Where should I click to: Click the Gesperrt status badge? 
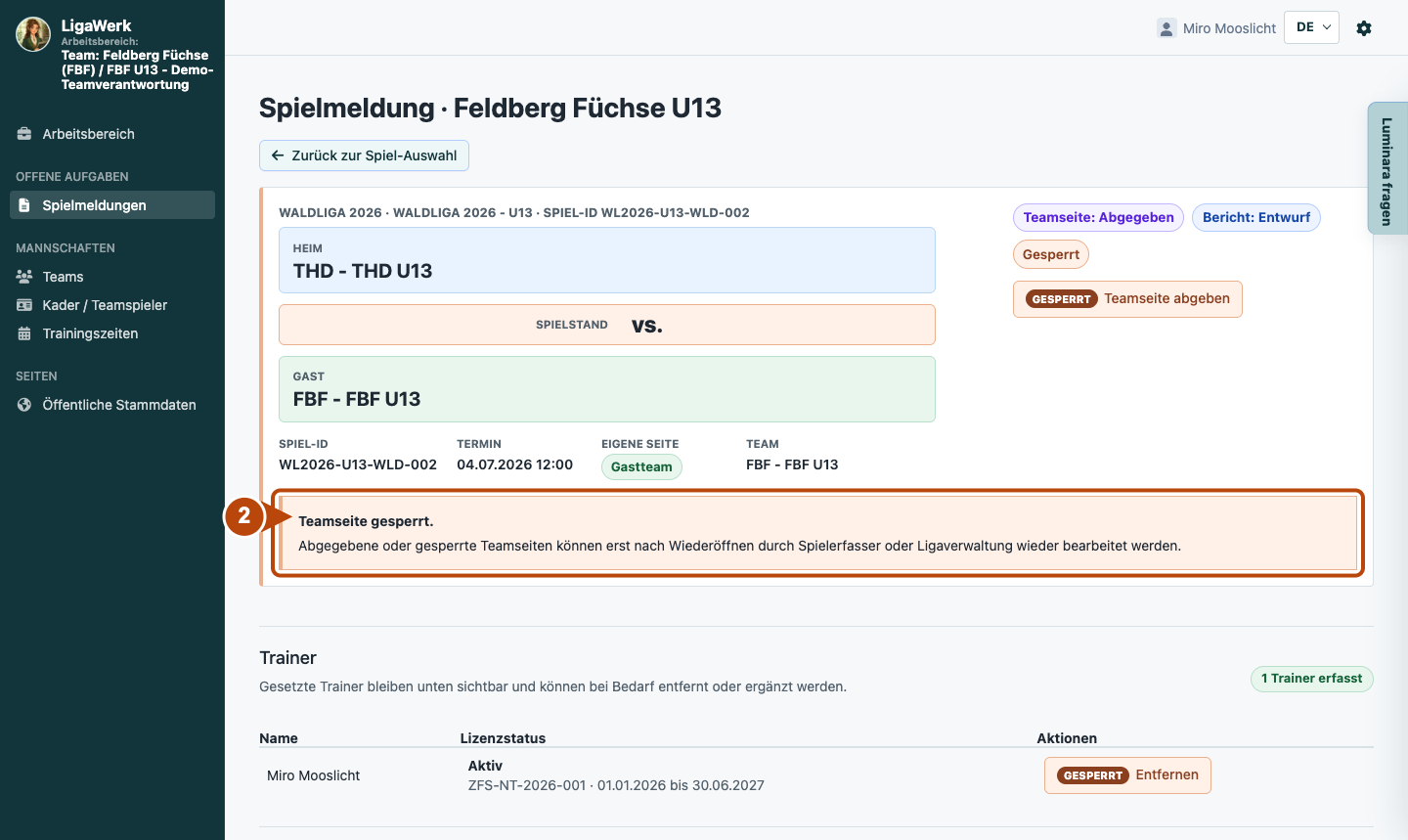point(1051,254)
